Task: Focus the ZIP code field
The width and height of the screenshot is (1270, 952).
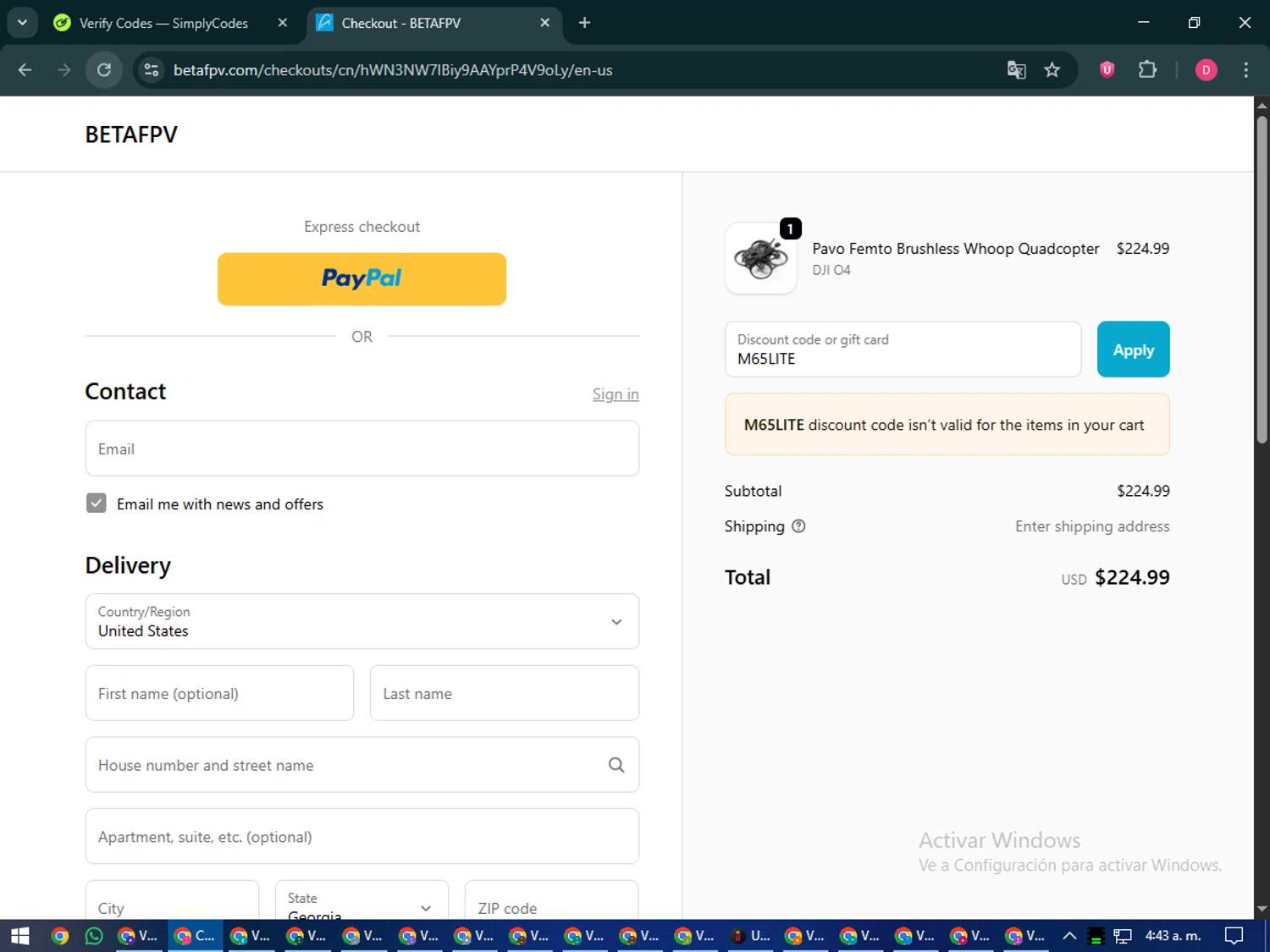Action: 552,900
